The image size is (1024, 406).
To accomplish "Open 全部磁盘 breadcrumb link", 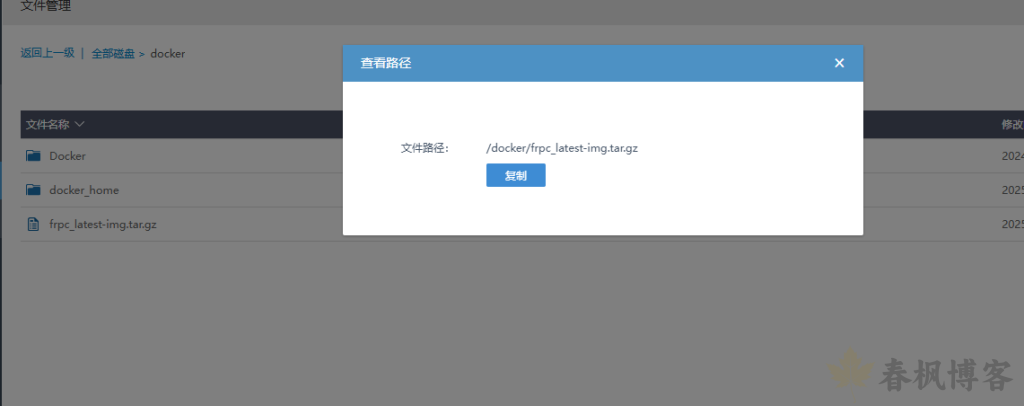I will (x=113, y=54).
